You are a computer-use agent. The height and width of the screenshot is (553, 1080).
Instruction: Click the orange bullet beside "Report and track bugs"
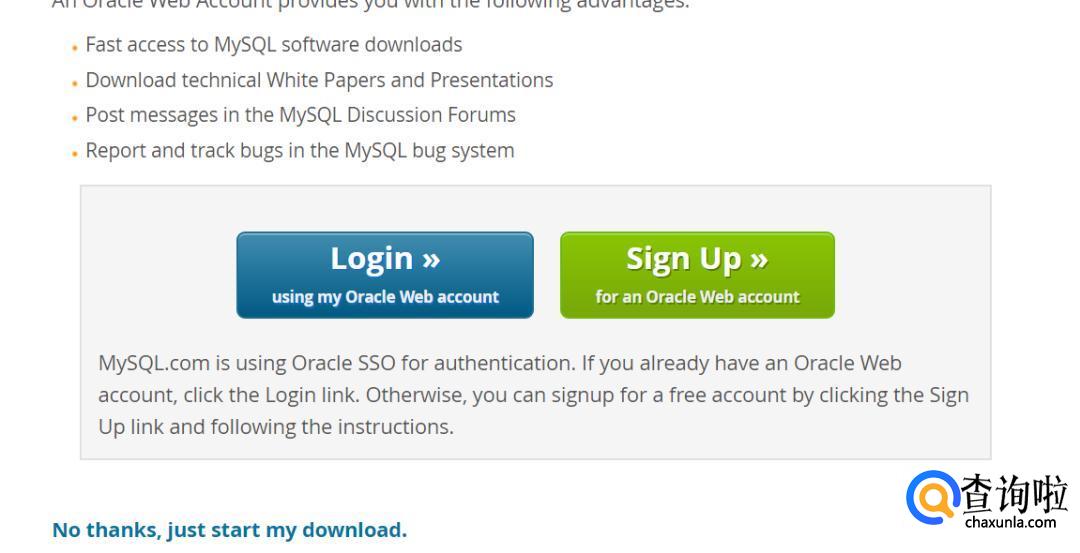pos(75,154)
